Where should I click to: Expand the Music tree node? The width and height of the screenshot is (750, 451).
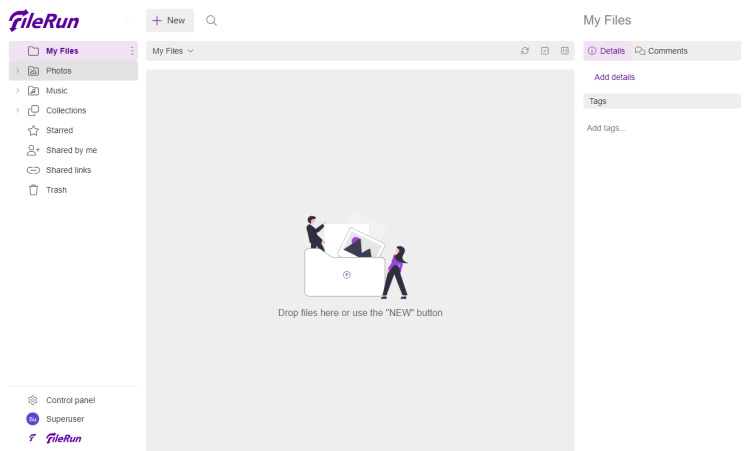pyautogui.click(x=17, y=91)
